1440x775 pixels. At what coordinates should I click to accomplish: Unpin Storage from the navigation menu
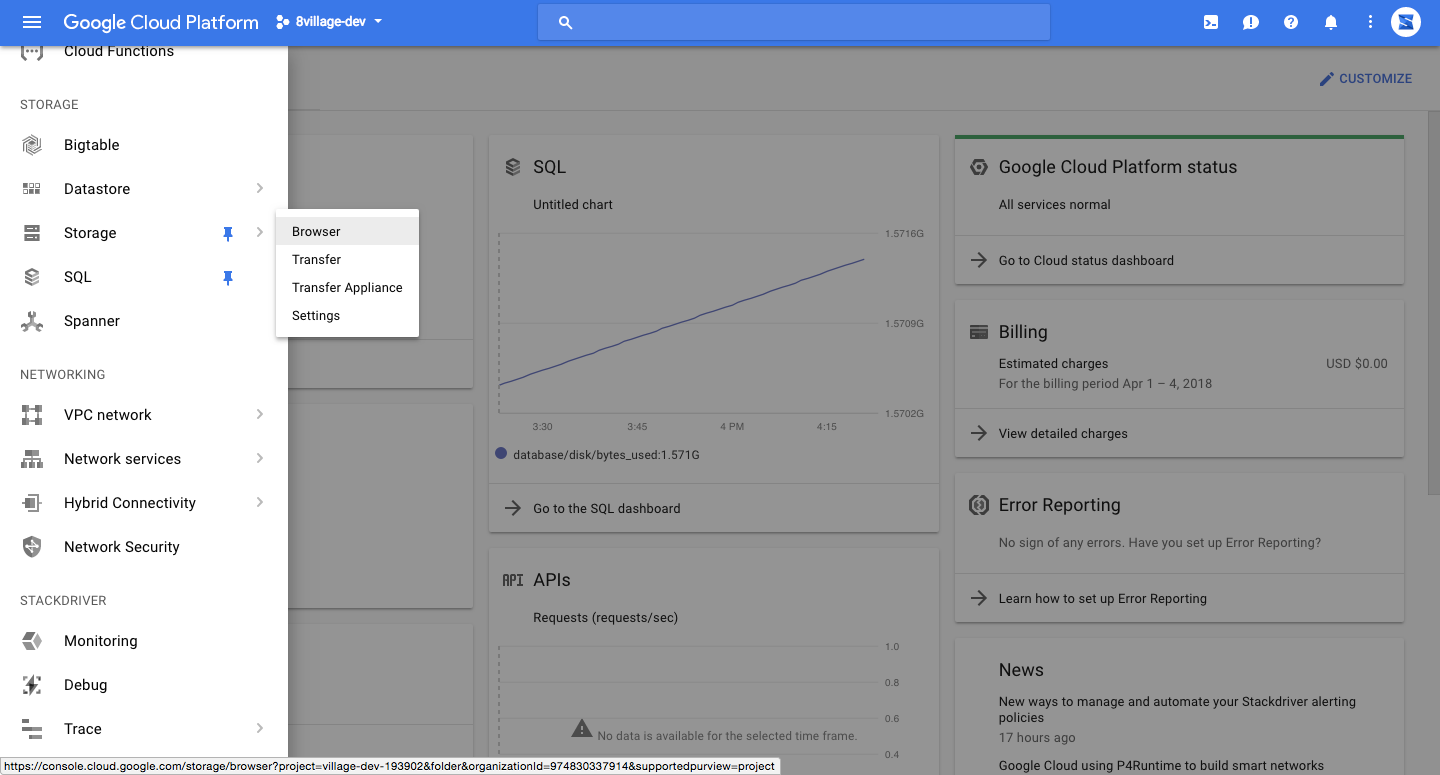coord(228,233)
